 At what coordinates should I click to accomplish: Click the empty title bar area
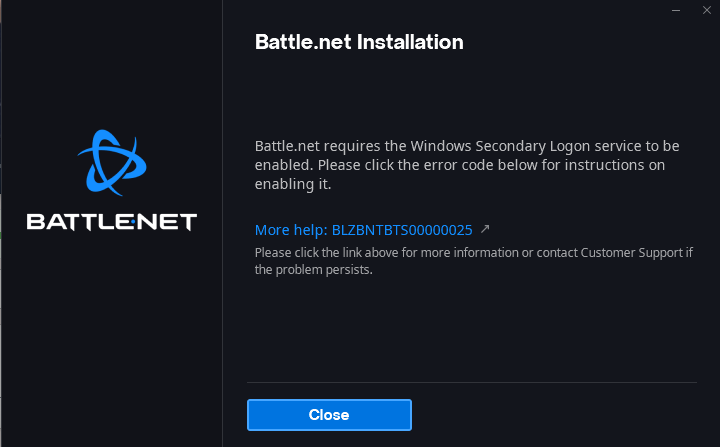click(450, 10)
